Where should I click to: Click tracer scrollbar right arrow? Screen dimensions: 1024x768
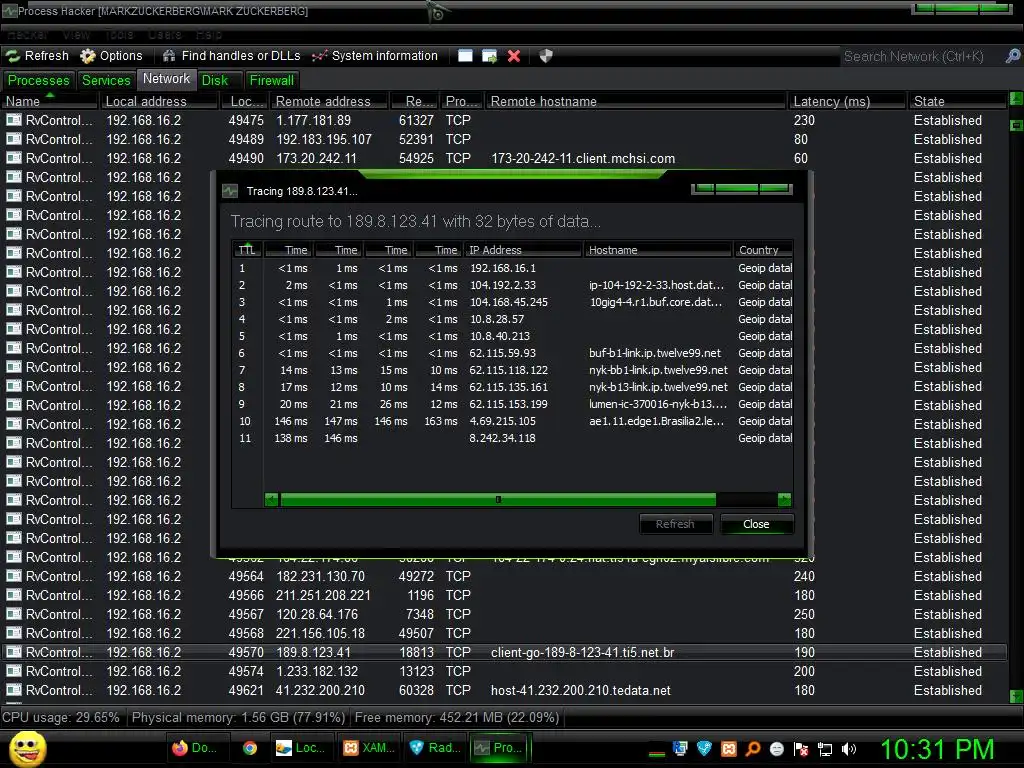[x=784, y=500]
